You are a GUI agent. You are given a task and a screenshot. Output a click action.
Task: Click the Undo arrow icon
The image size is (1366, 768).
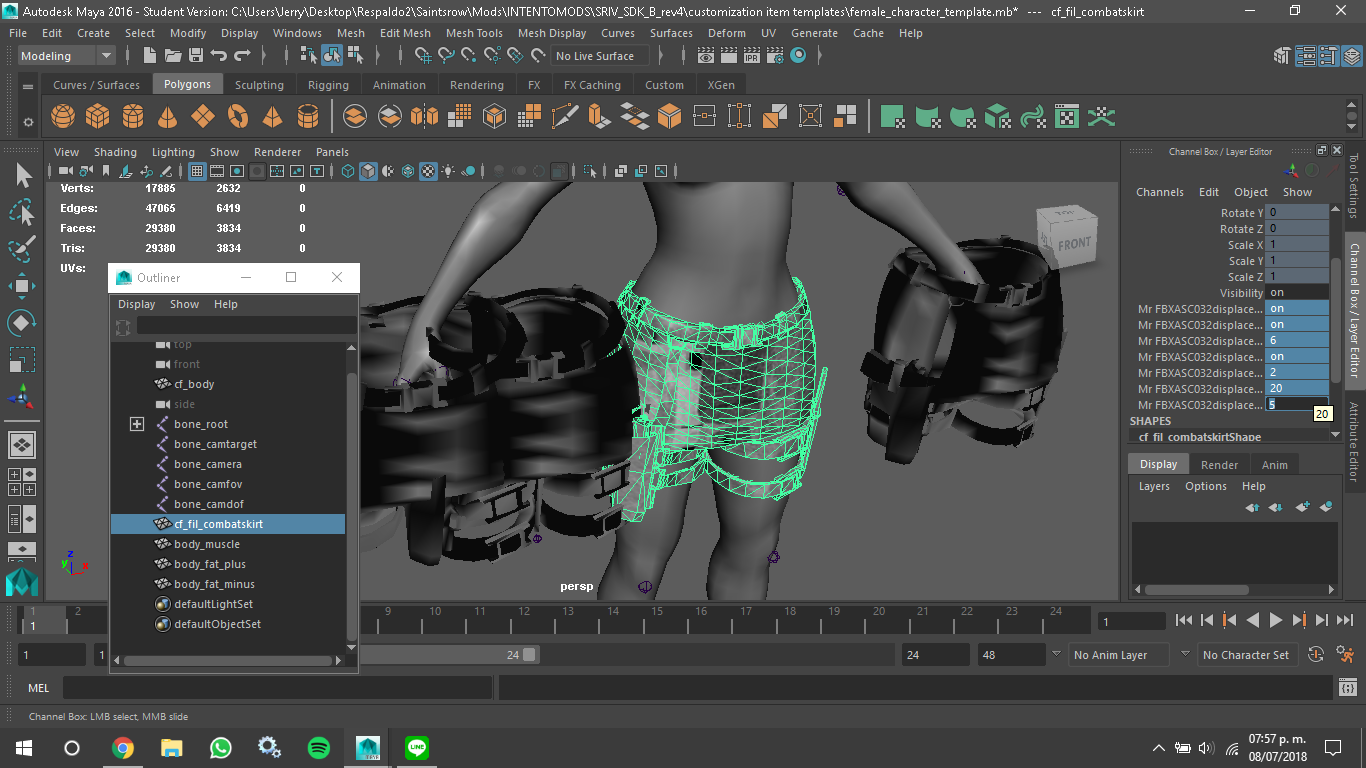(219, 56)
